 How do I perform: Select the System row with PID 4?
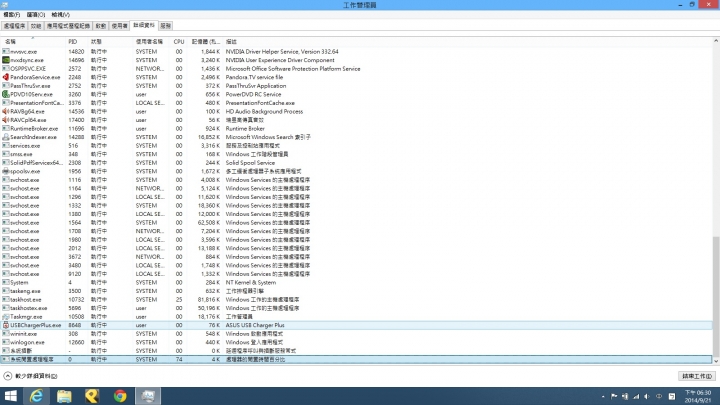[356, 282]
